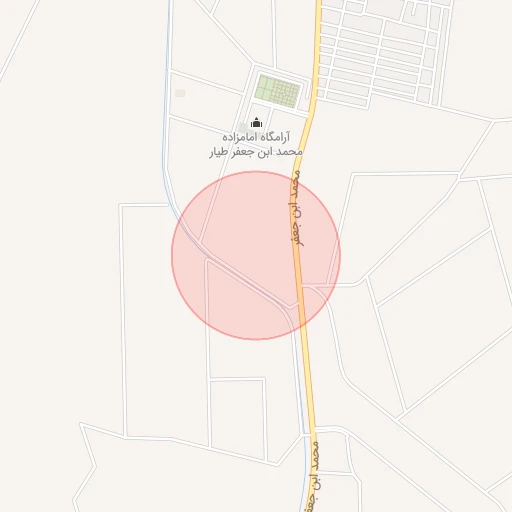512x512 pixels.
Task: Select the محمد ابن جعفر طیار label line
Action: [256, 152]
